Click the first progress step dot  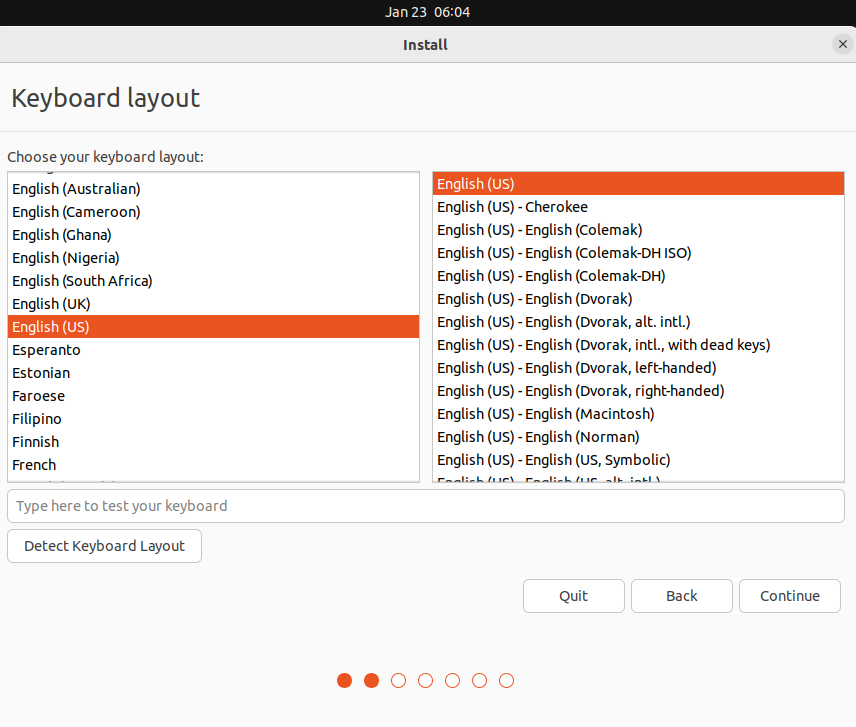pyautogui.click(x=344, y=681)
